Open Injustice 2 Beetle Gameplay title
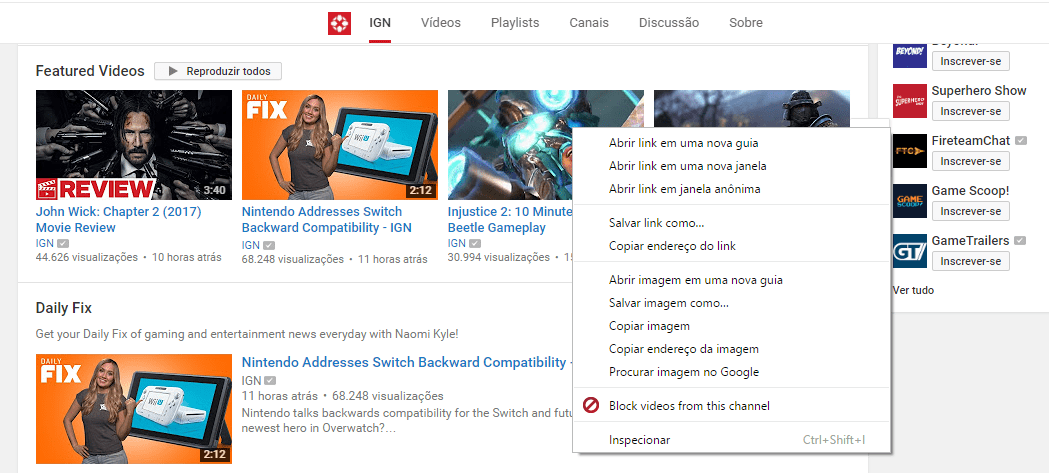Viewport: 1049px width, 473px height. point(510,219)
